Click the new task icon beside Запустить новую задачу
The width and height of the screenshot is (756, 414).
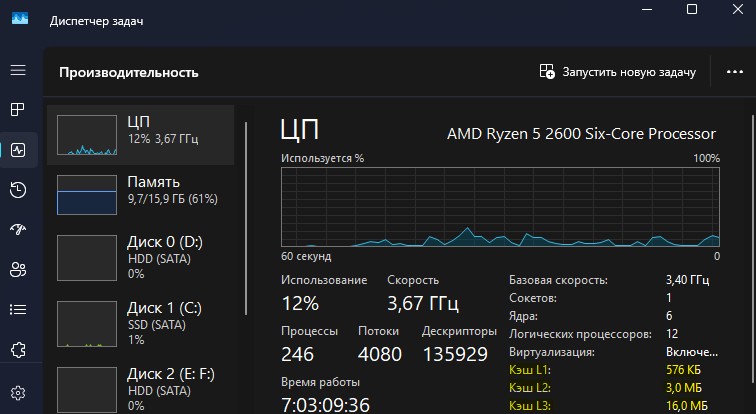pyautogui.click(x=547, y=71)
